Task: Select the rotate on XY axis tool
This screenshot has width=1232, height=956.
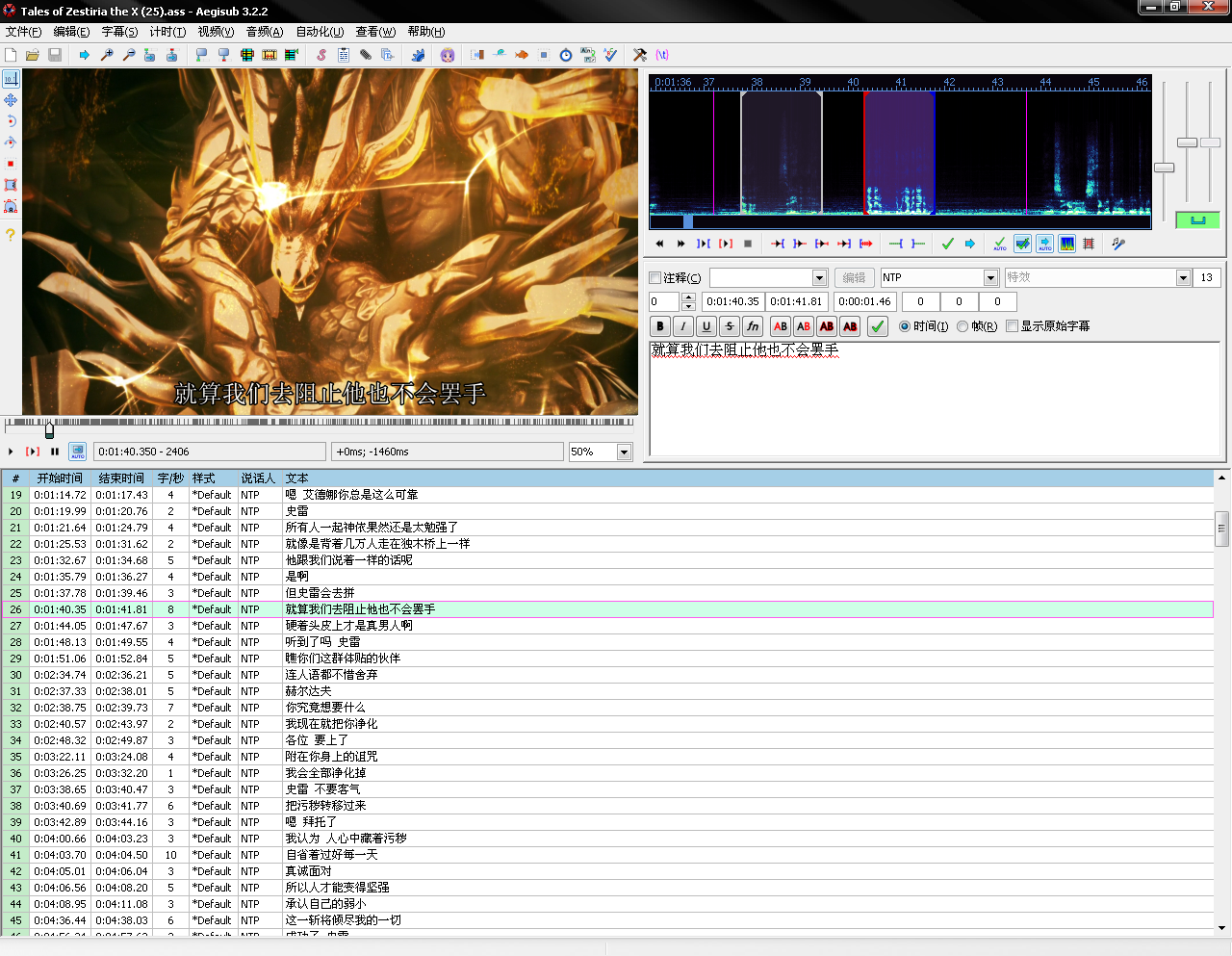Action: pyautogui.click(x=11, y=142)
